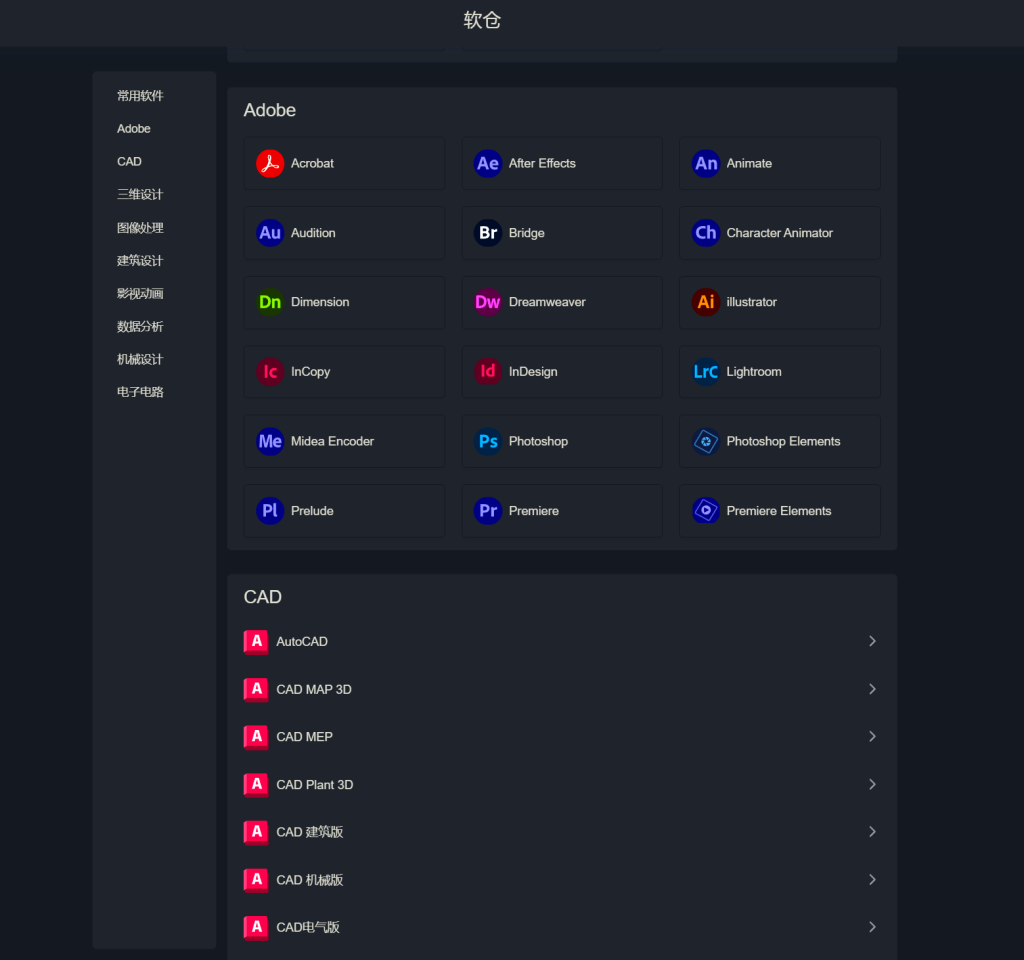Select 三维设计 in the sidebar

[x=140, y=195]
